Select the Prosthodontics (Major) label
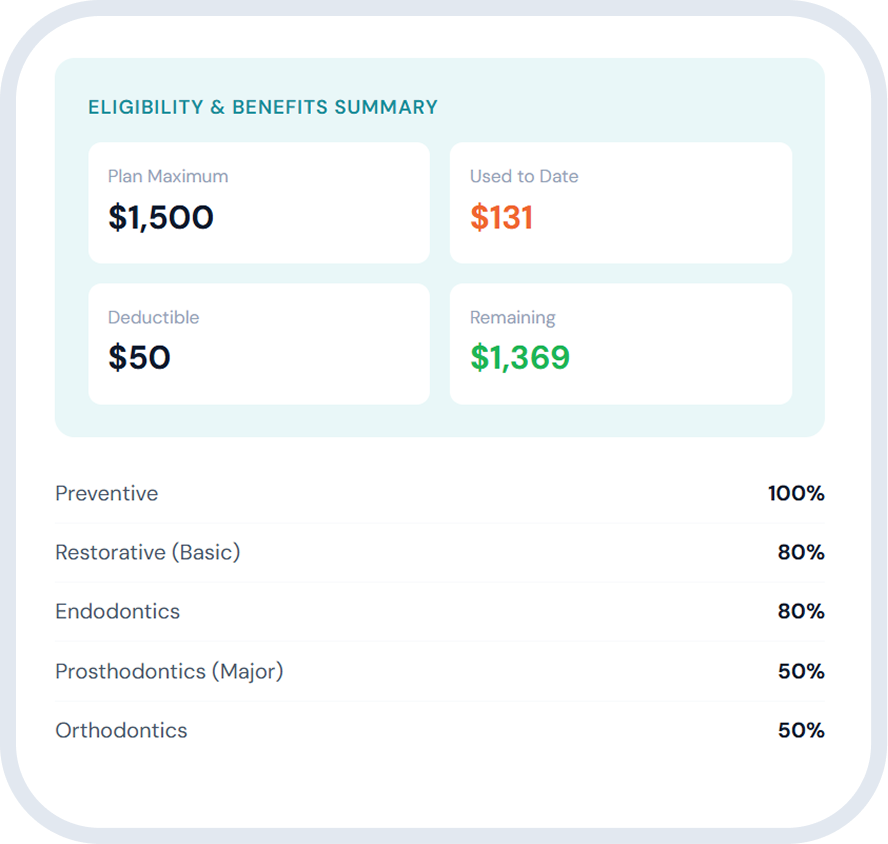 point(169,671)
